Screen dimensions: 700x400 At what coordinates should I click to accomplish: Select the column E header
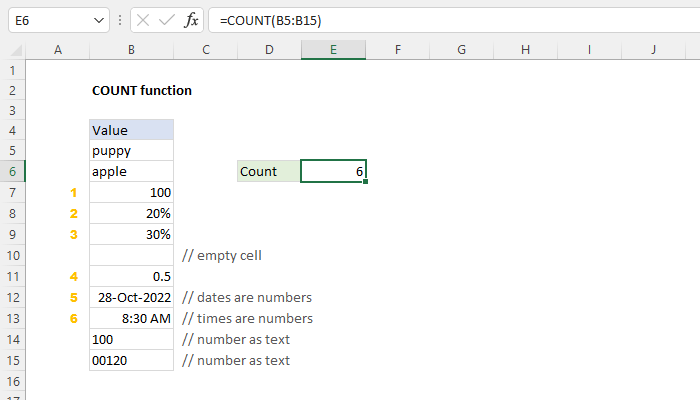[333, 50]
